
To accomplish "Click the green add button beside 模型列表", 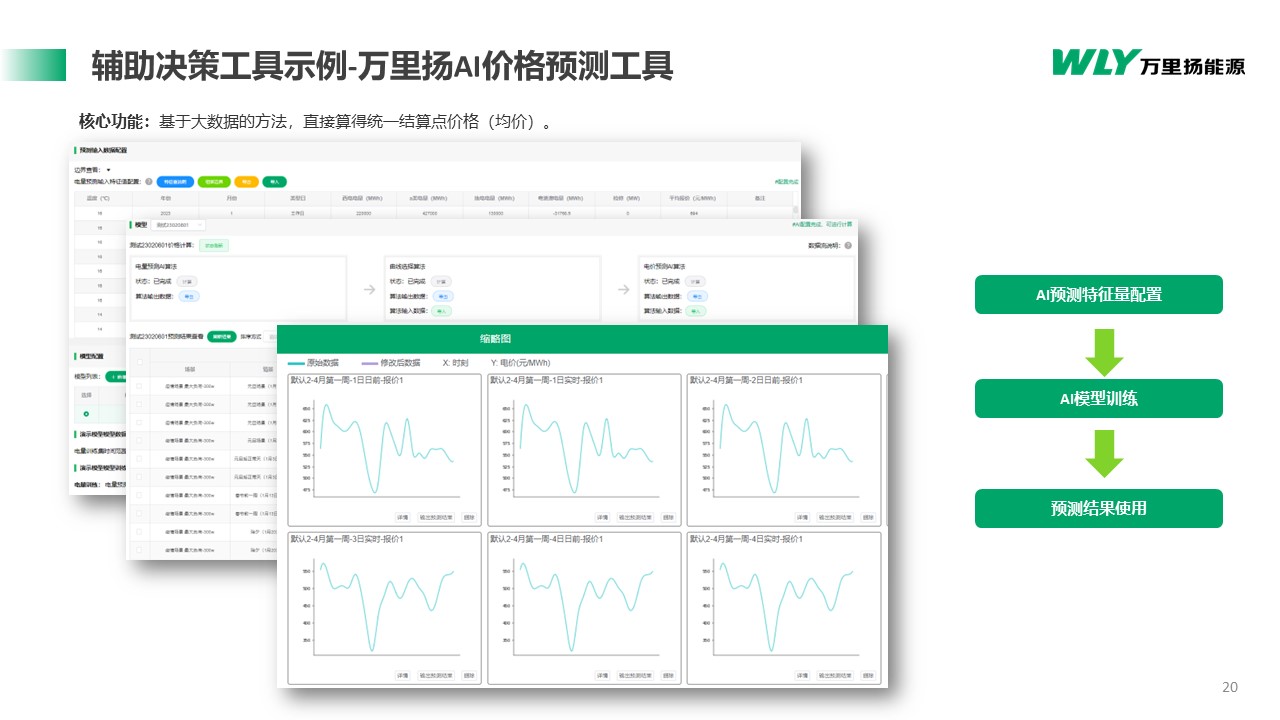I will 116,376.
